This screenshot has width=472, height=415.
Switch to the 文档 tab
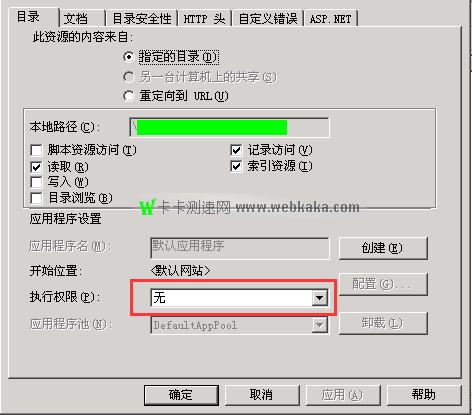[82, 18]
